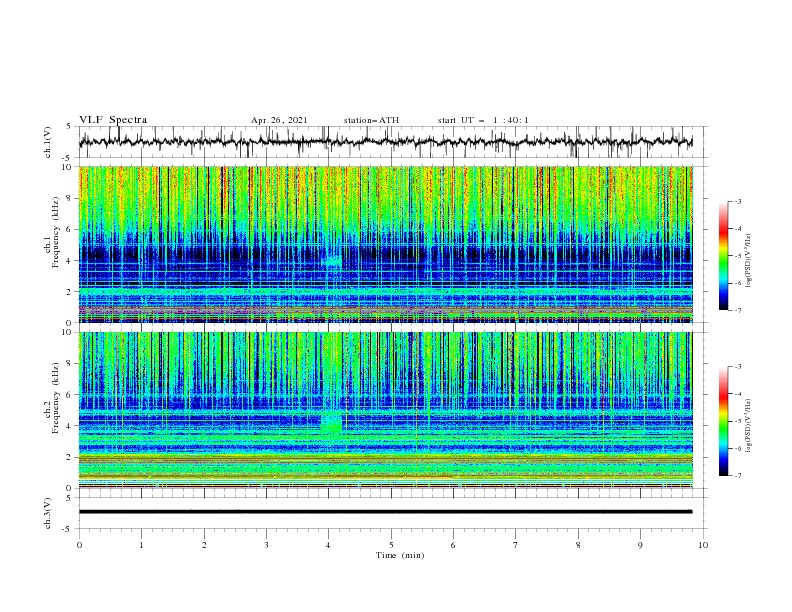Click the "station=ATH" header label
The image size is (792, 612).
click(371, 120)
